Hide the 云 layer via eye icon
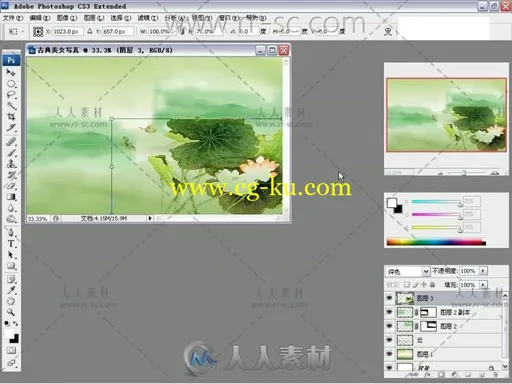Viewport: 512px width, 384px height. 389,340
